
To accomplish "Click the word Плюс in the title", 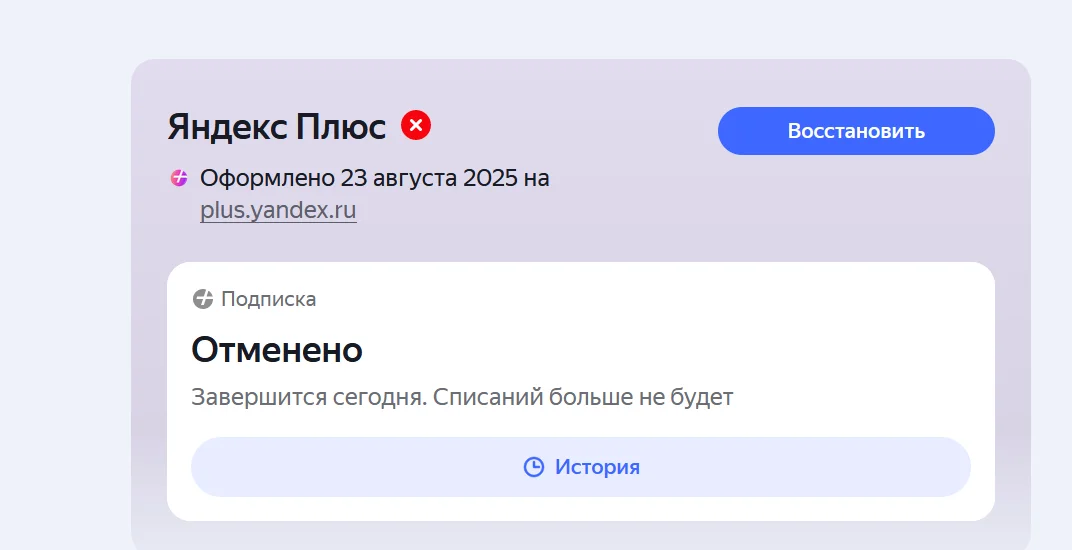I will (341, 127).
